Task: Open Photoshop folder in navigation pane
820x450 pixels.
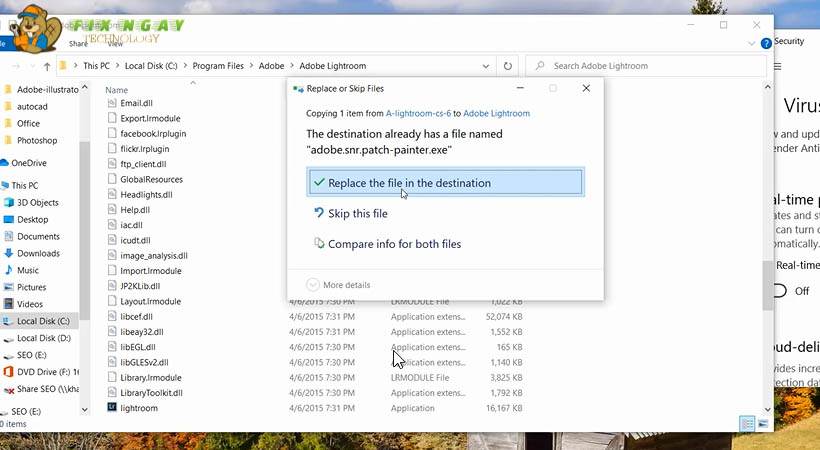Action: [37, 140]
